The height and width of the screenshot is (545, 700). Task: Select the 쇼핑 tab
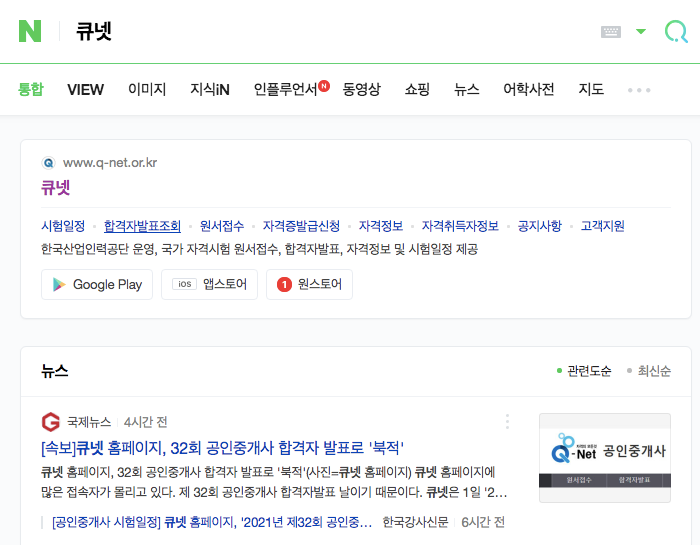(417, 89)
